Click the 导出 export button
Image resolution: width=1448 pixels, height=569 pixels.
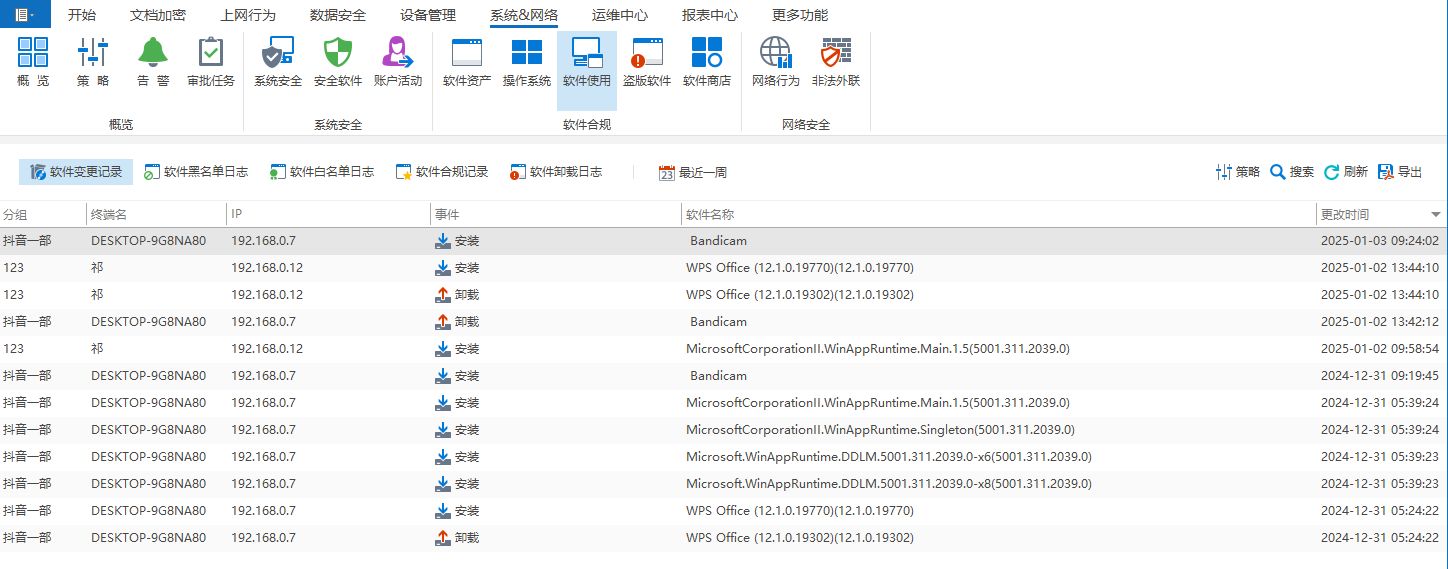coord(1400,172)
